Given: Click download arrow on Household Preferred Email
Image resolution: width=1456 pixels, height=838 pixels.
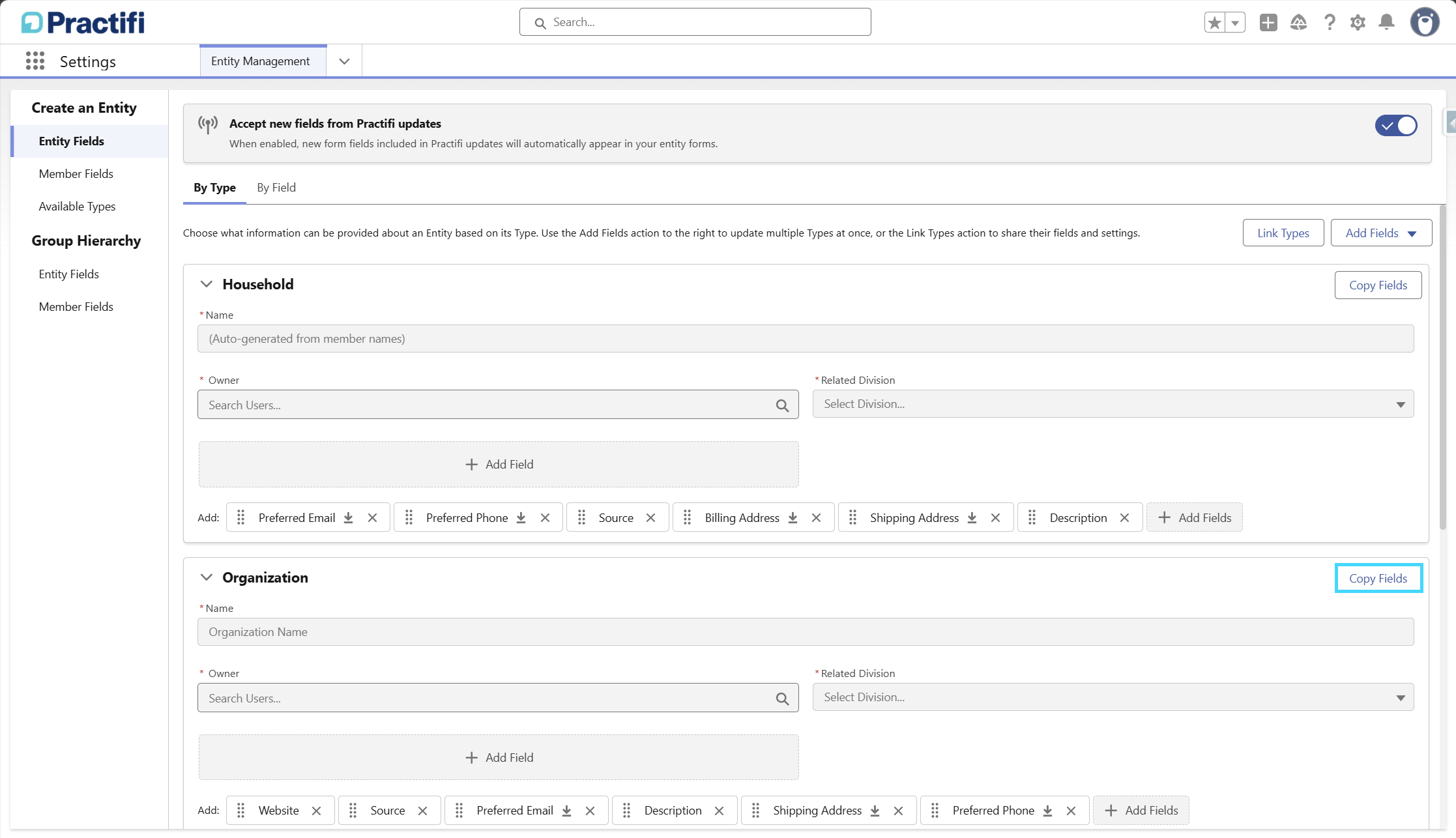Looking at the screenshot, I should [349, 518].
